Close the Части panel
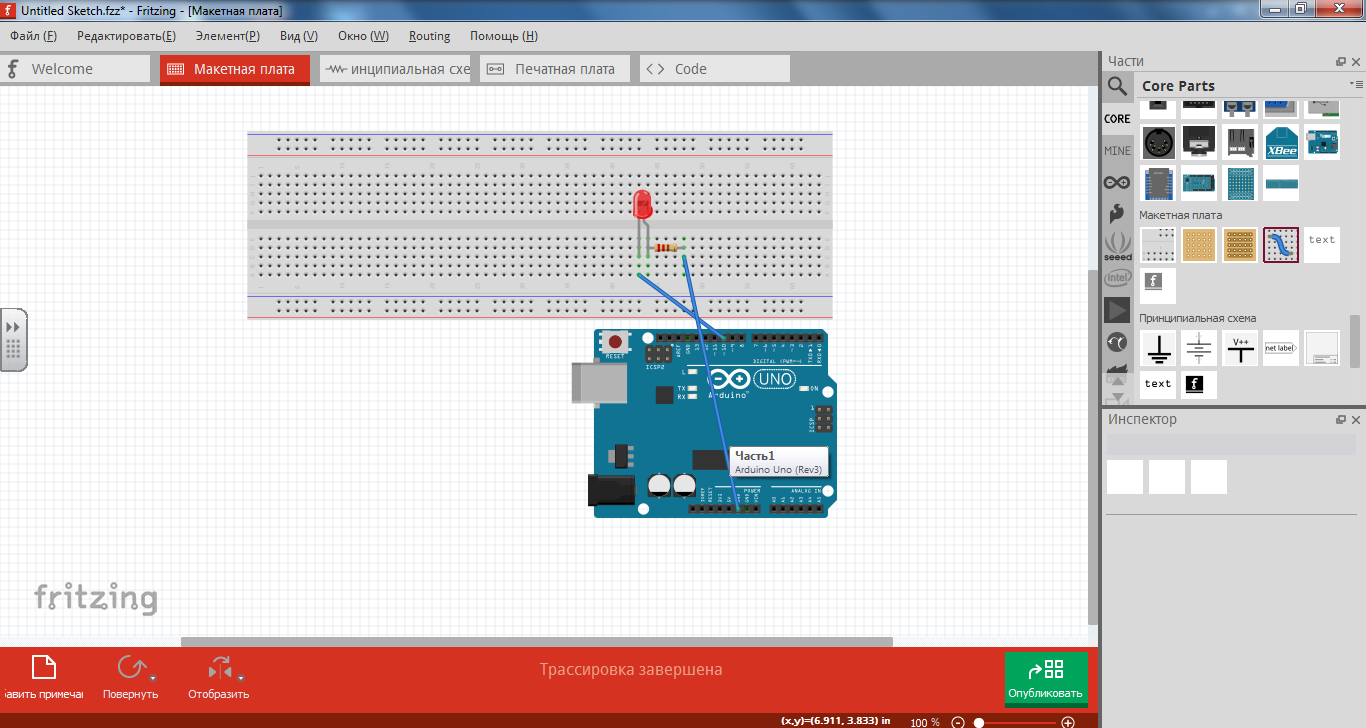This screenshot has height=728, width=1366. (x=1355, y=62)
